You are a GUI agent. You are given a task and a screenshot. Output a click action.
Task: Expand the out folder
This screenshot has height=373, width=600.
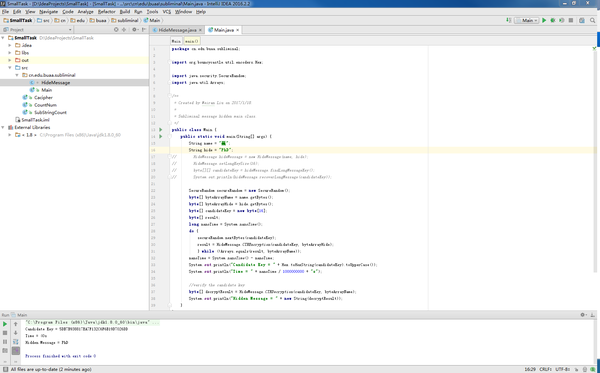coord(10,60)
